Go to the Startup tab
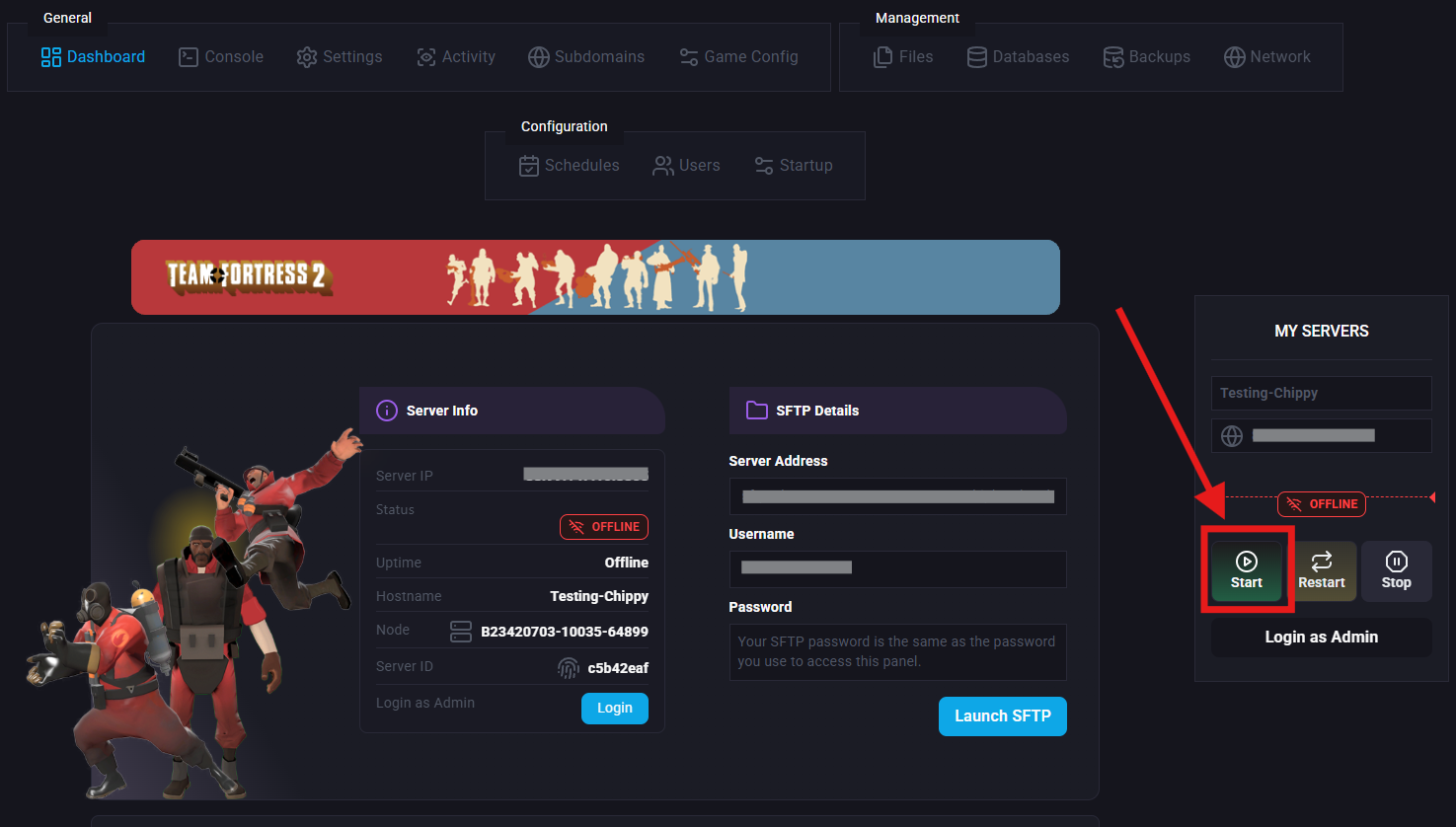The width and height of the screenshot is (1456, 827). point(793,166)
